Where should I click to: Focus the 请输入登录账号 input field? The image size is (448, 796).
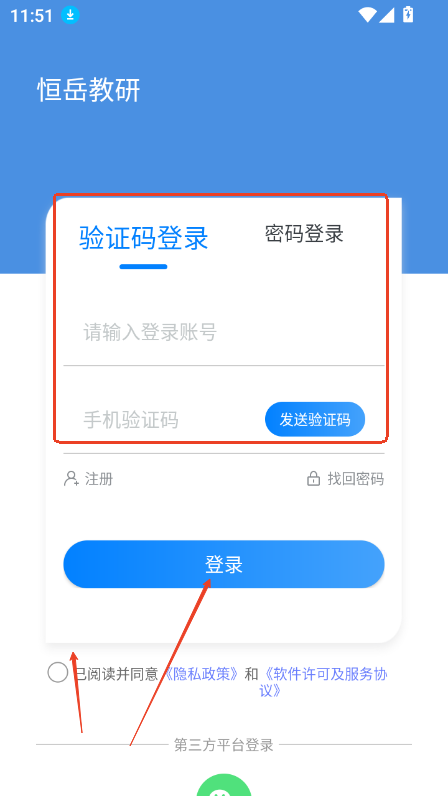coord(224,333)
